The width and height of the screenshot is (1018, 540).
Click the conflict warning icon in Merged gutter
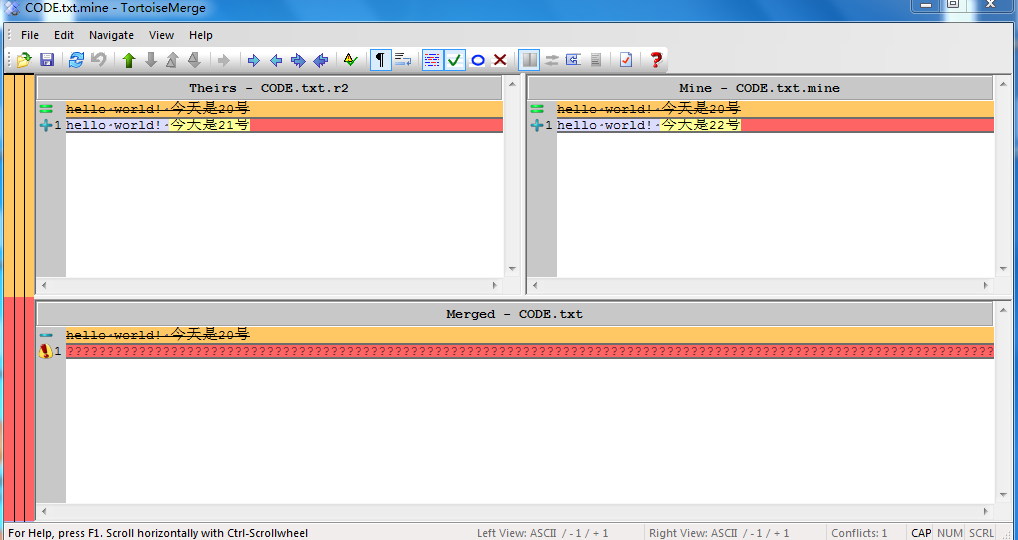(x=45, y=352)
